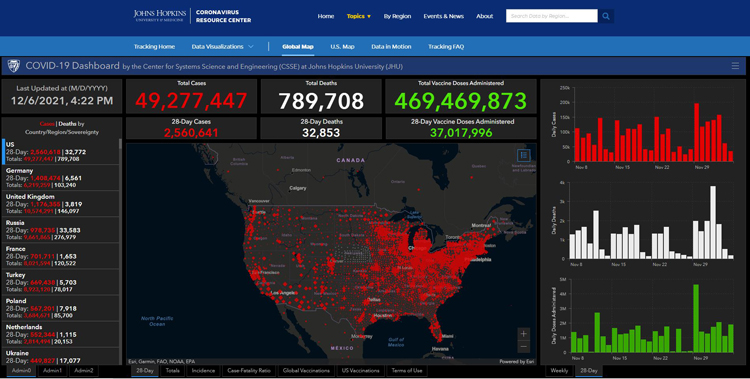
Task: Open the By Region menu item
Action: [397, 16]
